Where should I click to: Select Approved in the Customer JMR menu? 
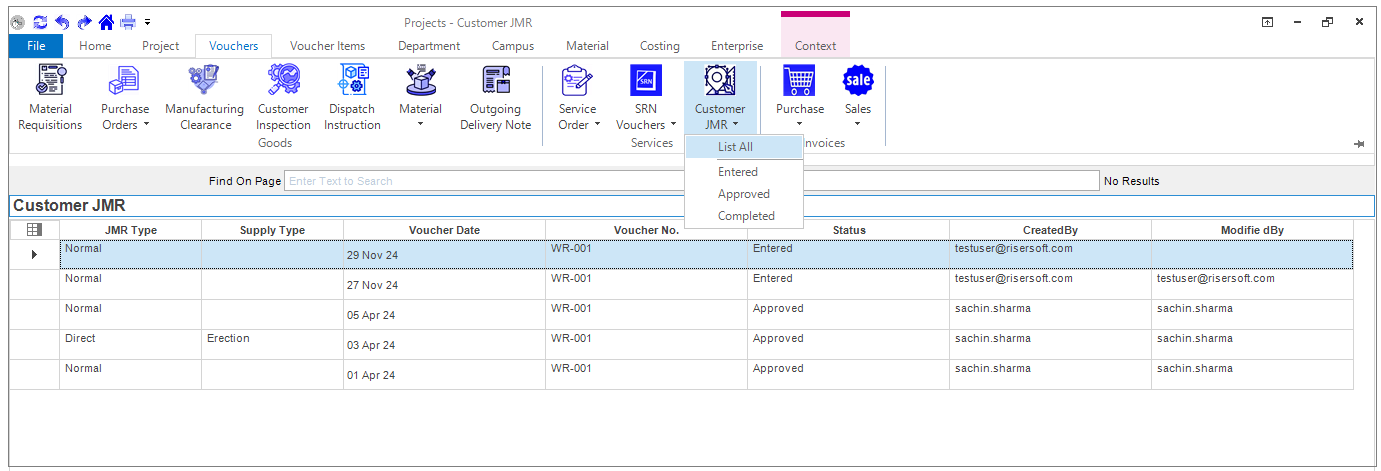(x=743, y=194)
